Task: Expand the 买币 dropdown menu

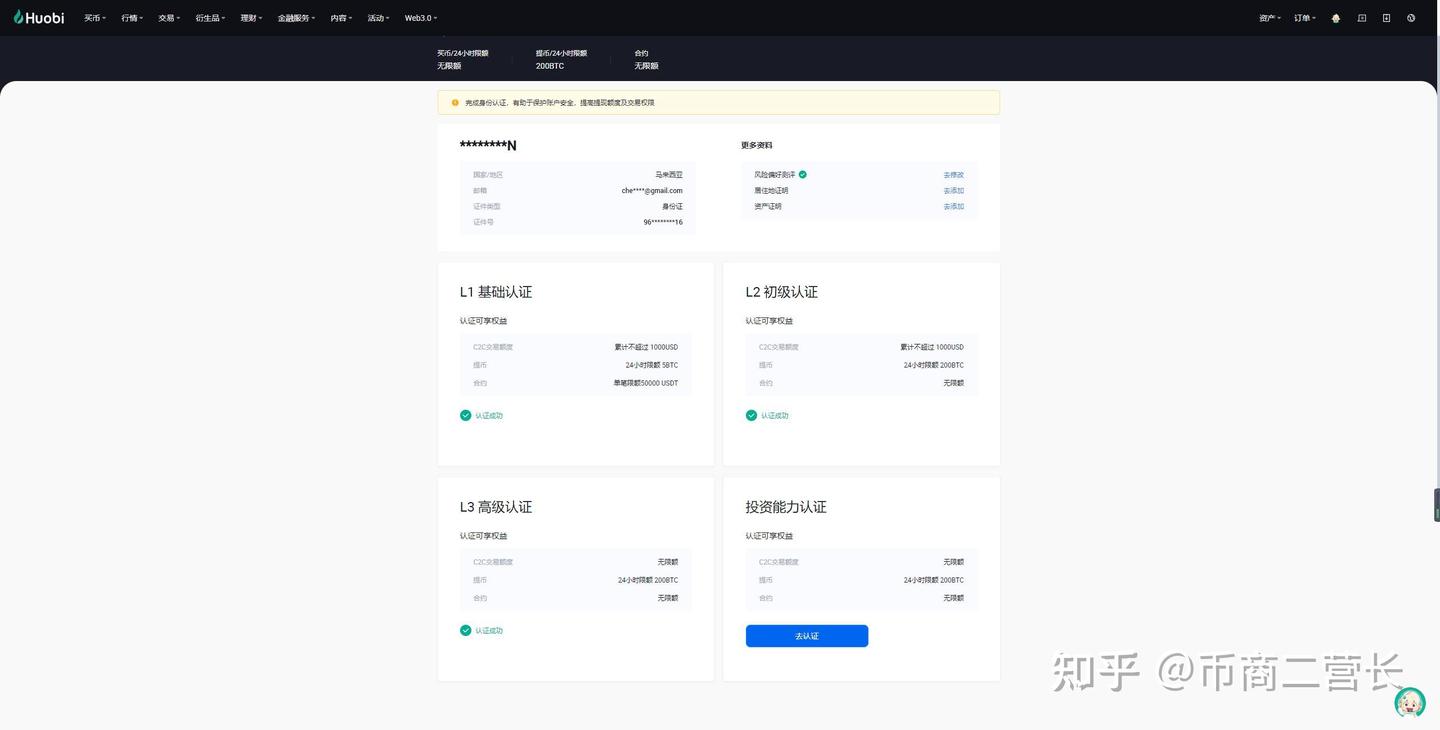Action: pos(95,18)
